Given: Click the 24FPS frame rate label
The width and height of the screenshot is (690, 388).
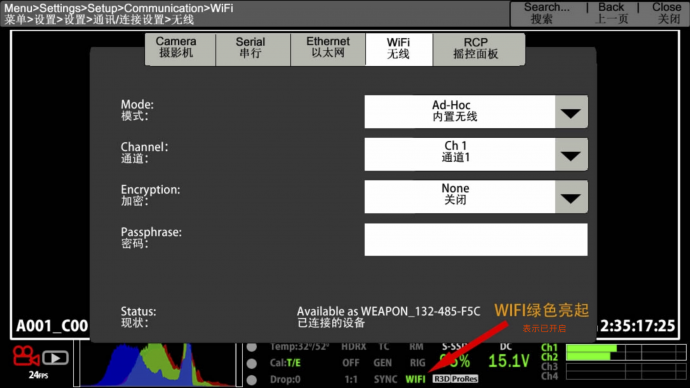Looking at the screenshot, I should click(38, 375).
